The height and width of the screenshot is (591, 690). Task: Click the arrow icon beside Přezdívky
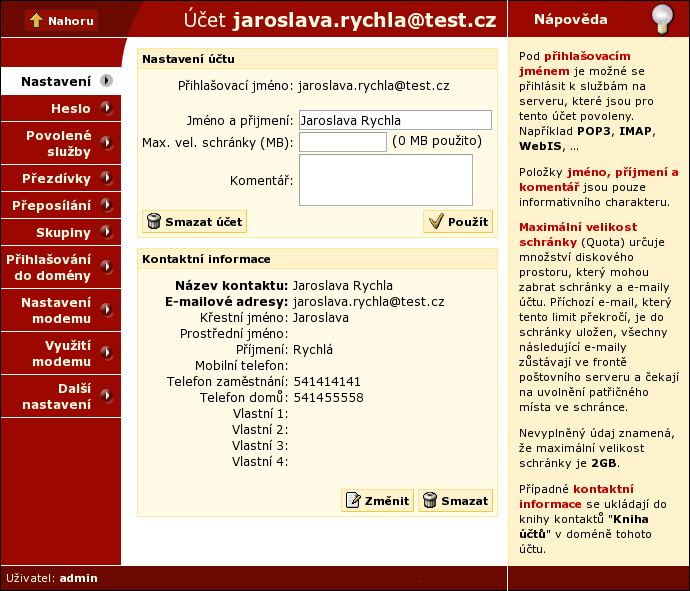click(106, 179)
